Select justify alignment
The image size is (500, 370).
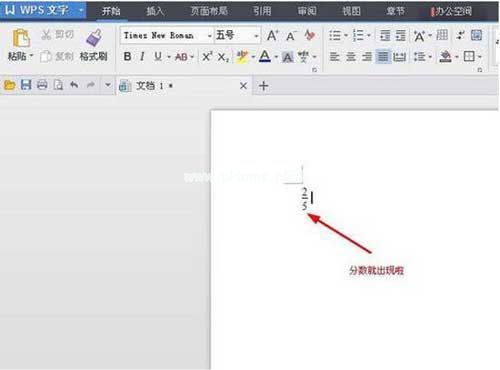point(383,57)
